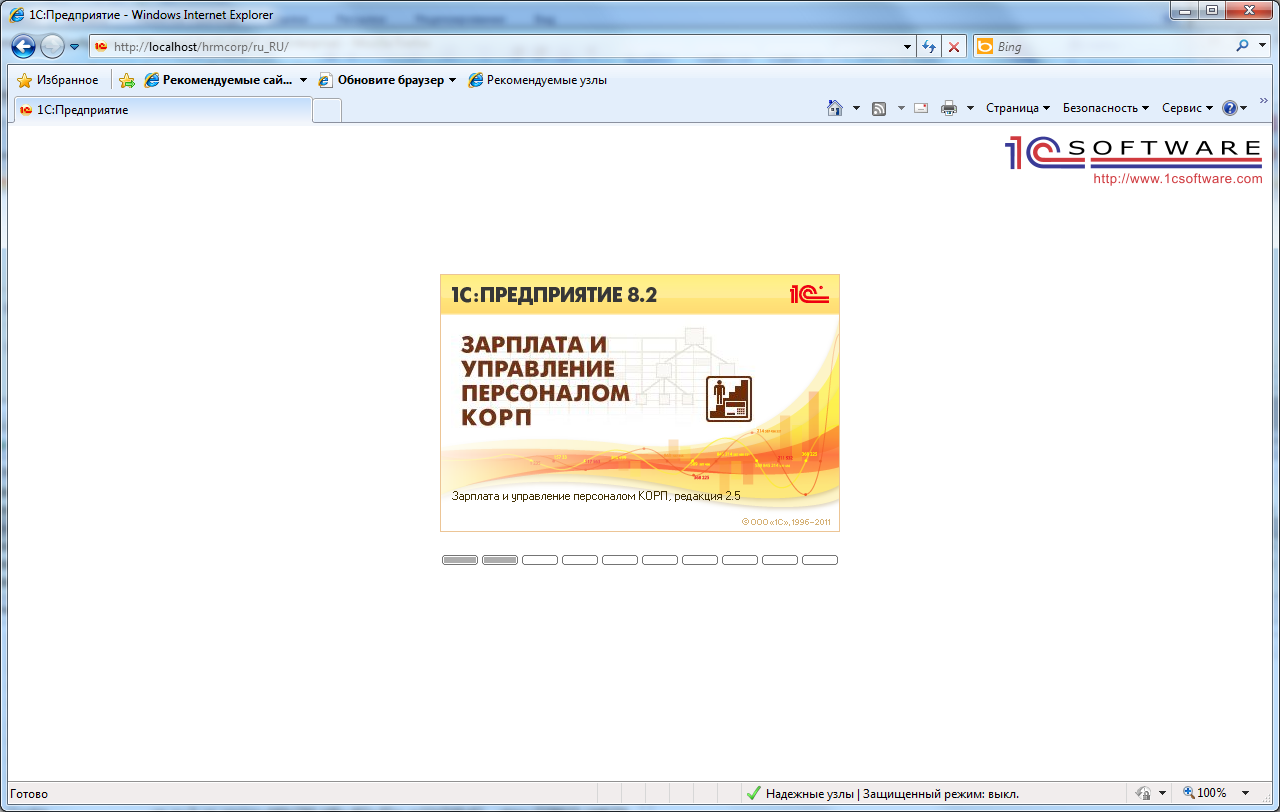
Task: Open the Сервис menu
Action: 1187,108
